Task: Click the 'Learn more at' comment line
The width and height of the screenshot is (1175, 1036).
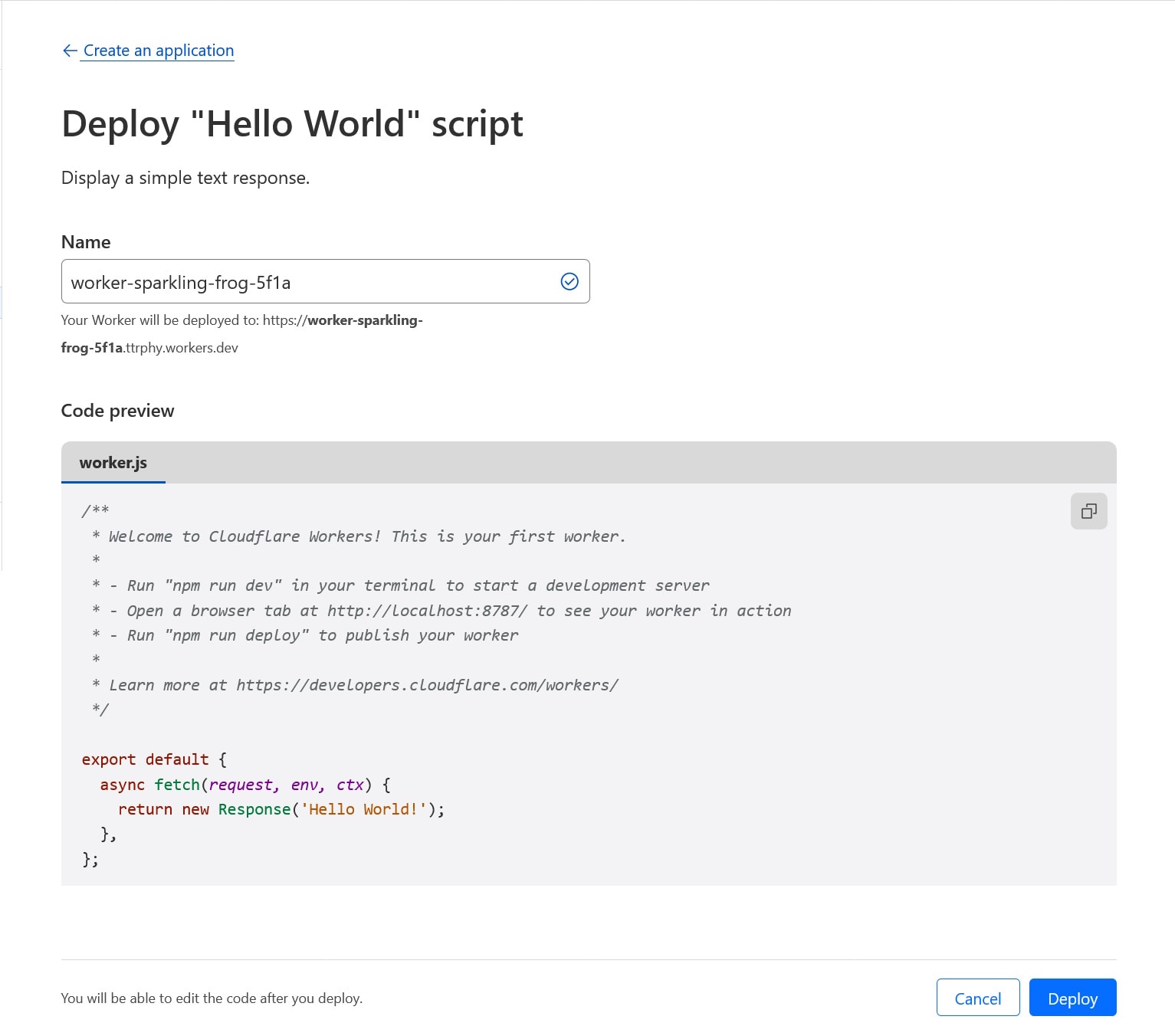Action: (x=355, y=685)
